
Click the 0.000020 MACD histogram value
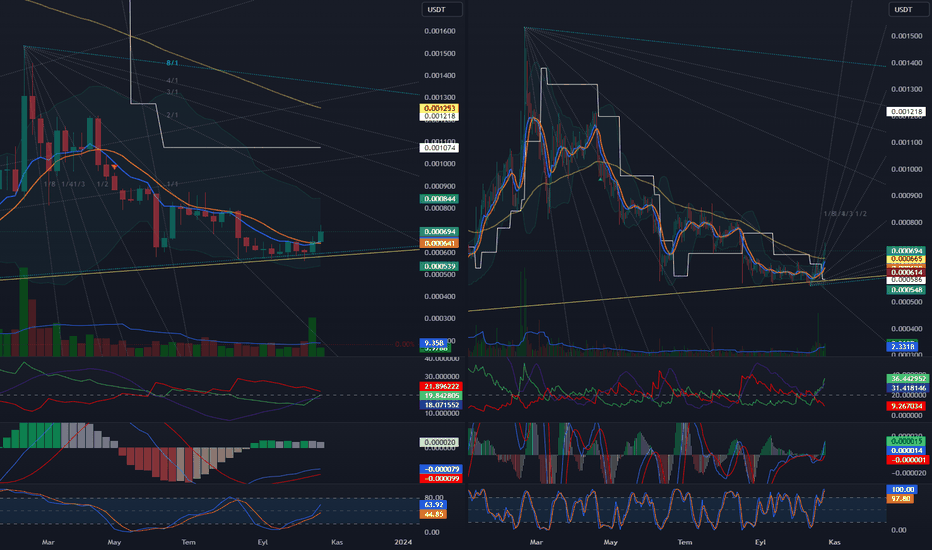tap(440, 442)
